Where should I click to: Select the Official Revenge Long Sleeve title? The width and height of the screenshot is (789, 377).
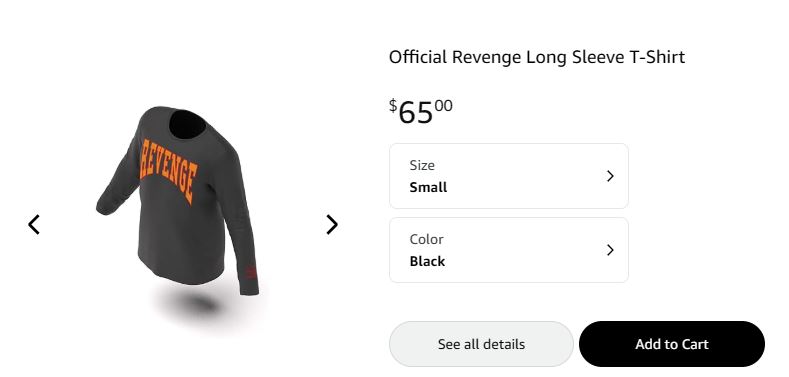coord(537,57)
